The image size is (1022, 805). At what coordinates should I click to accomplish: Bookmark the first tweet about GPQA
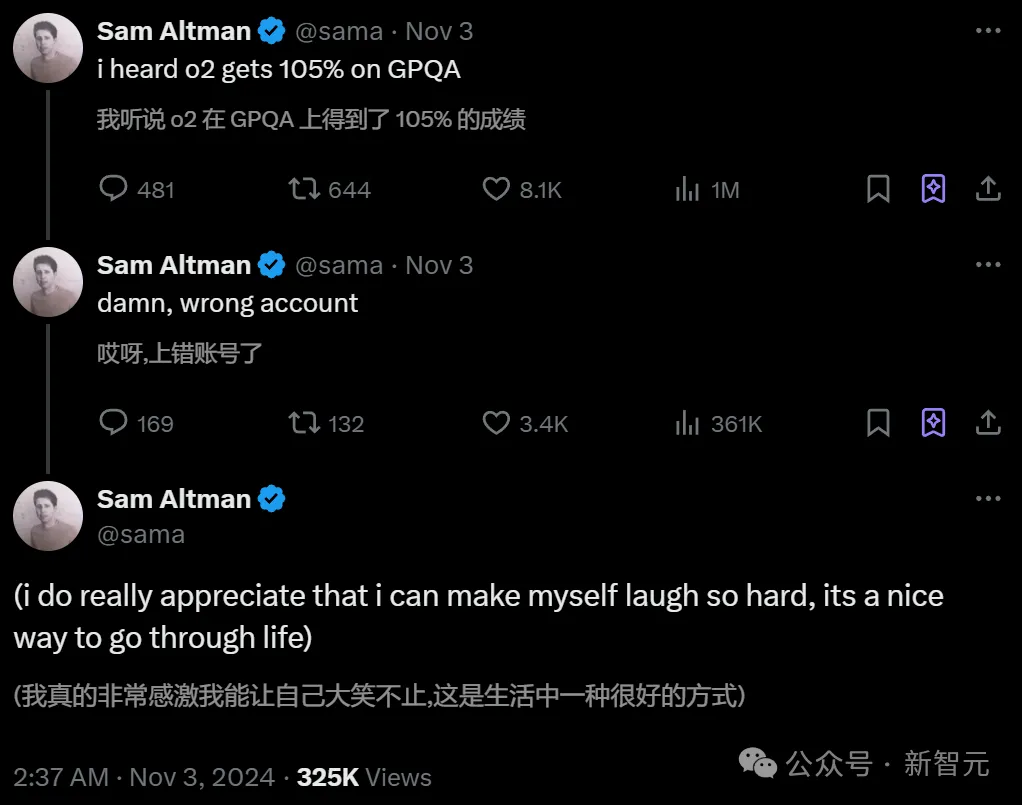(878, 189)
